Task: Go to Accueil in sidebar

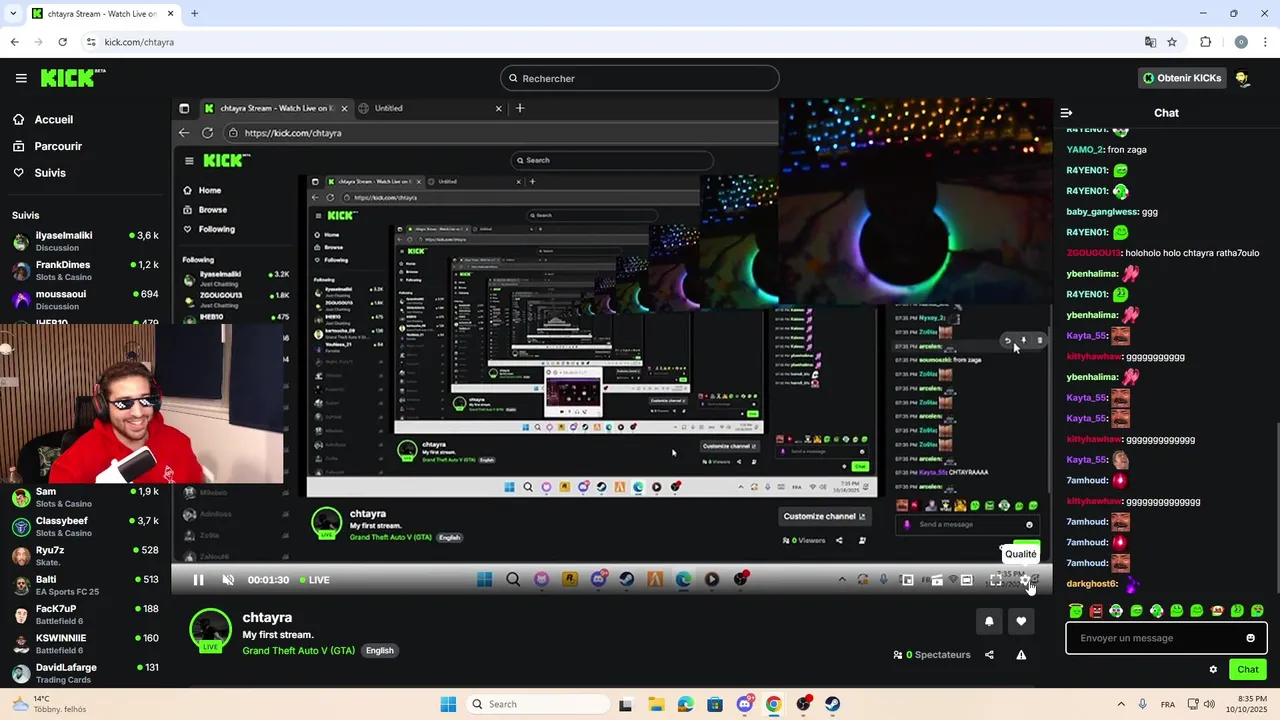Action: pyautogui.click(x=42, y=119)
